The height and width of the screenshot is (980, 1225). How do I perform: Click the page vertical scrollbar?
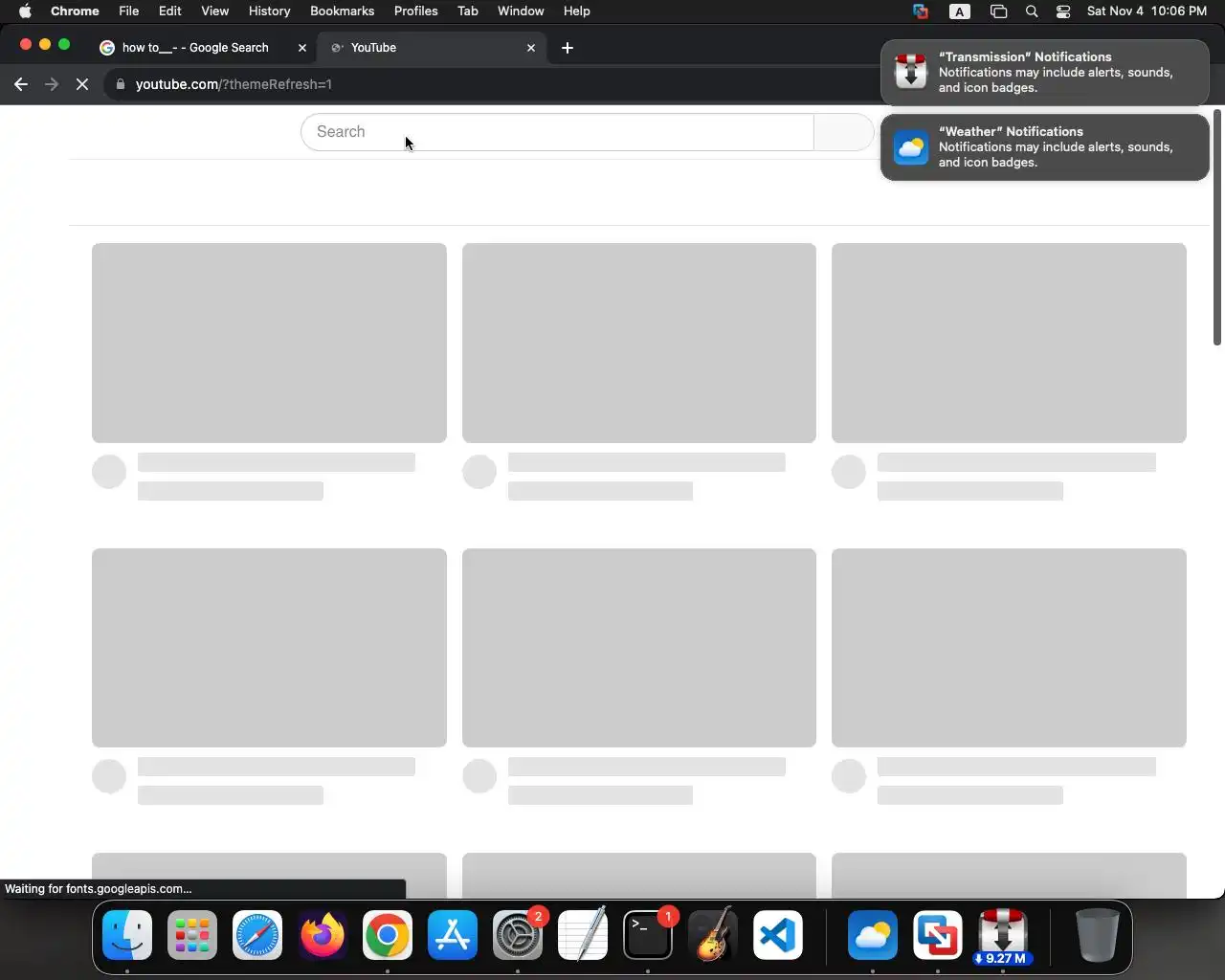pyautogui.click(x=1217, y=228)
